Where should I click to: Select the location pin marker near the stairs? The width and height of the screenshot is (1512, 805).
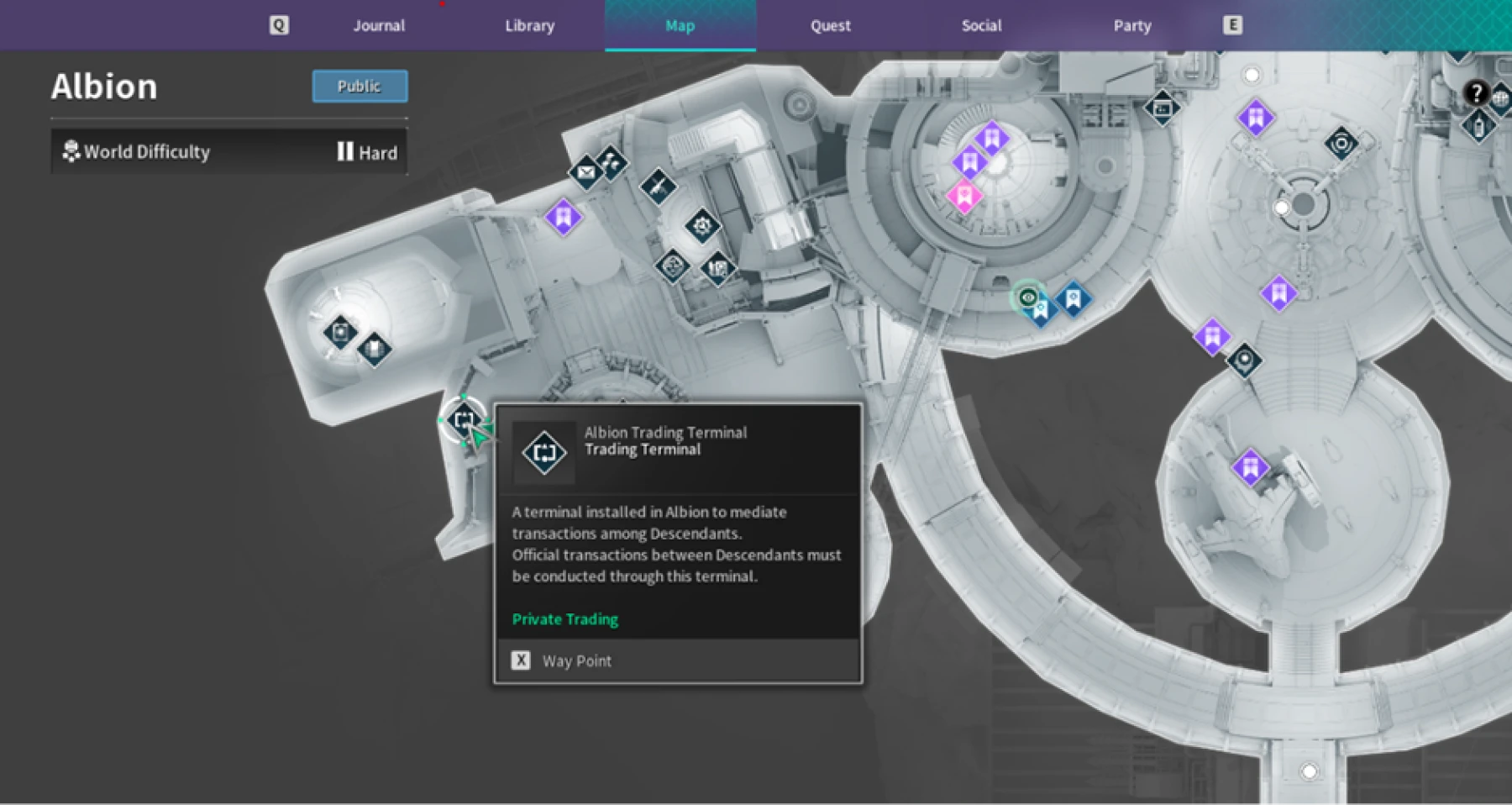1244,360
